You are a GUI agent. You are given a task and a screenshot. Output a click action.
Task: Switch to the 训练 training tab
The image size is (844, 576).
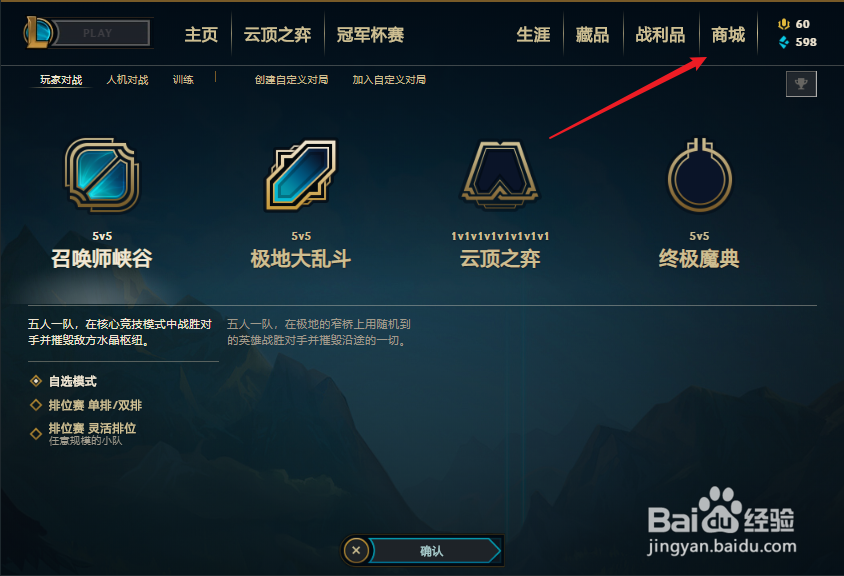[x=183, y=80]
